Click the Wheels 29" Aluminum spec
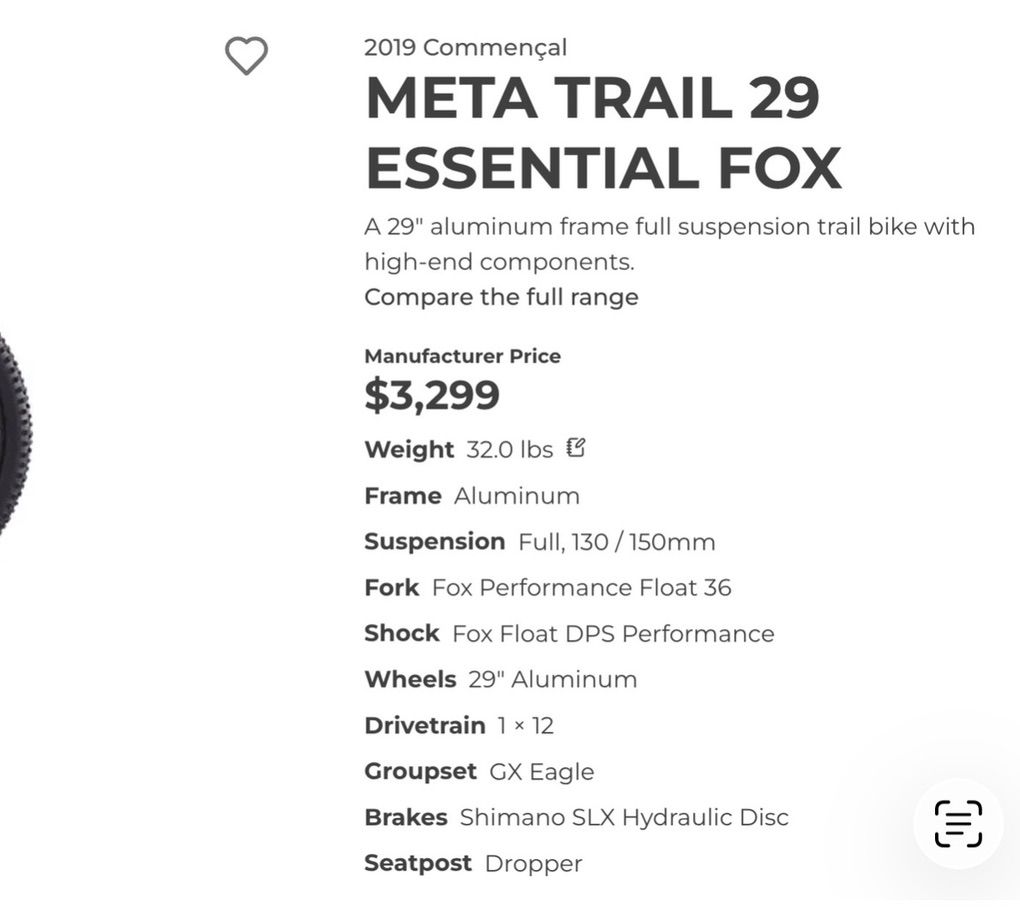Image resolution: width=1020 pixels, height=914 pixels. 500,680
